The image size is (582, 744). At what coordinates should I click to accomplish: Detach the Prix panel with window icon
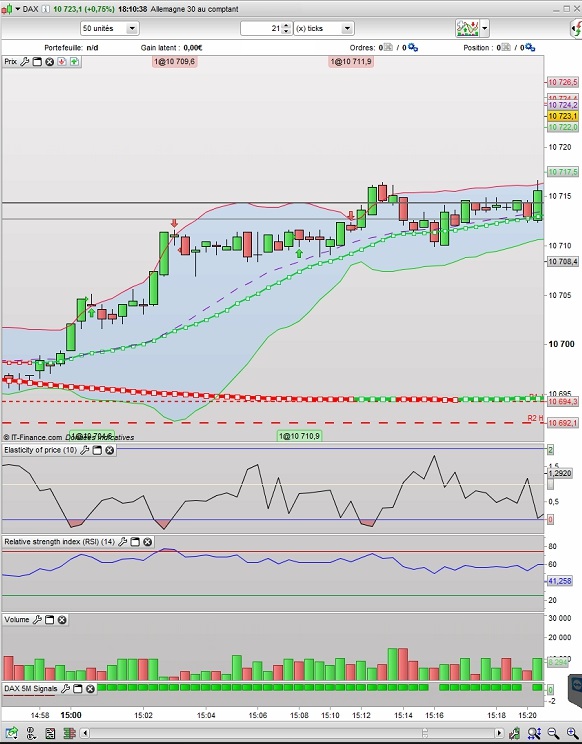(37, 62)
